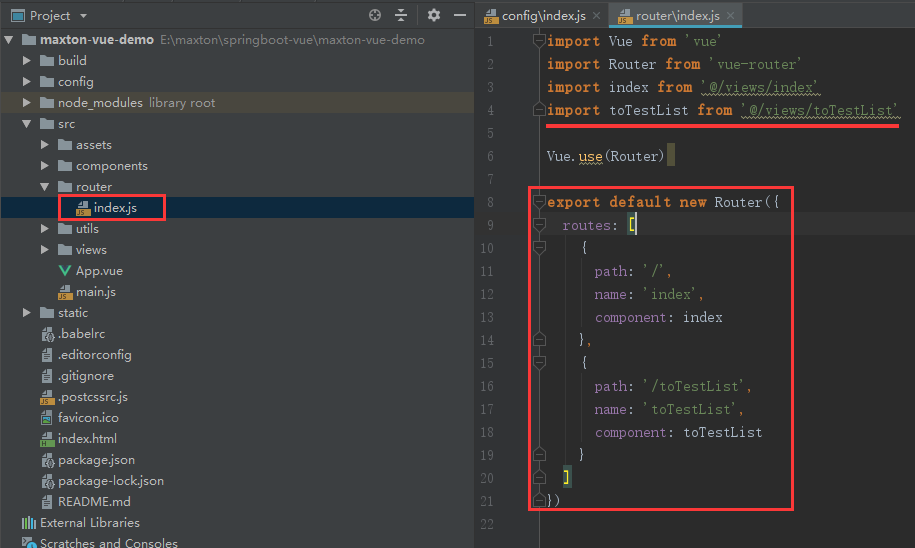Fold the second route object at line 15

[539, 363]
